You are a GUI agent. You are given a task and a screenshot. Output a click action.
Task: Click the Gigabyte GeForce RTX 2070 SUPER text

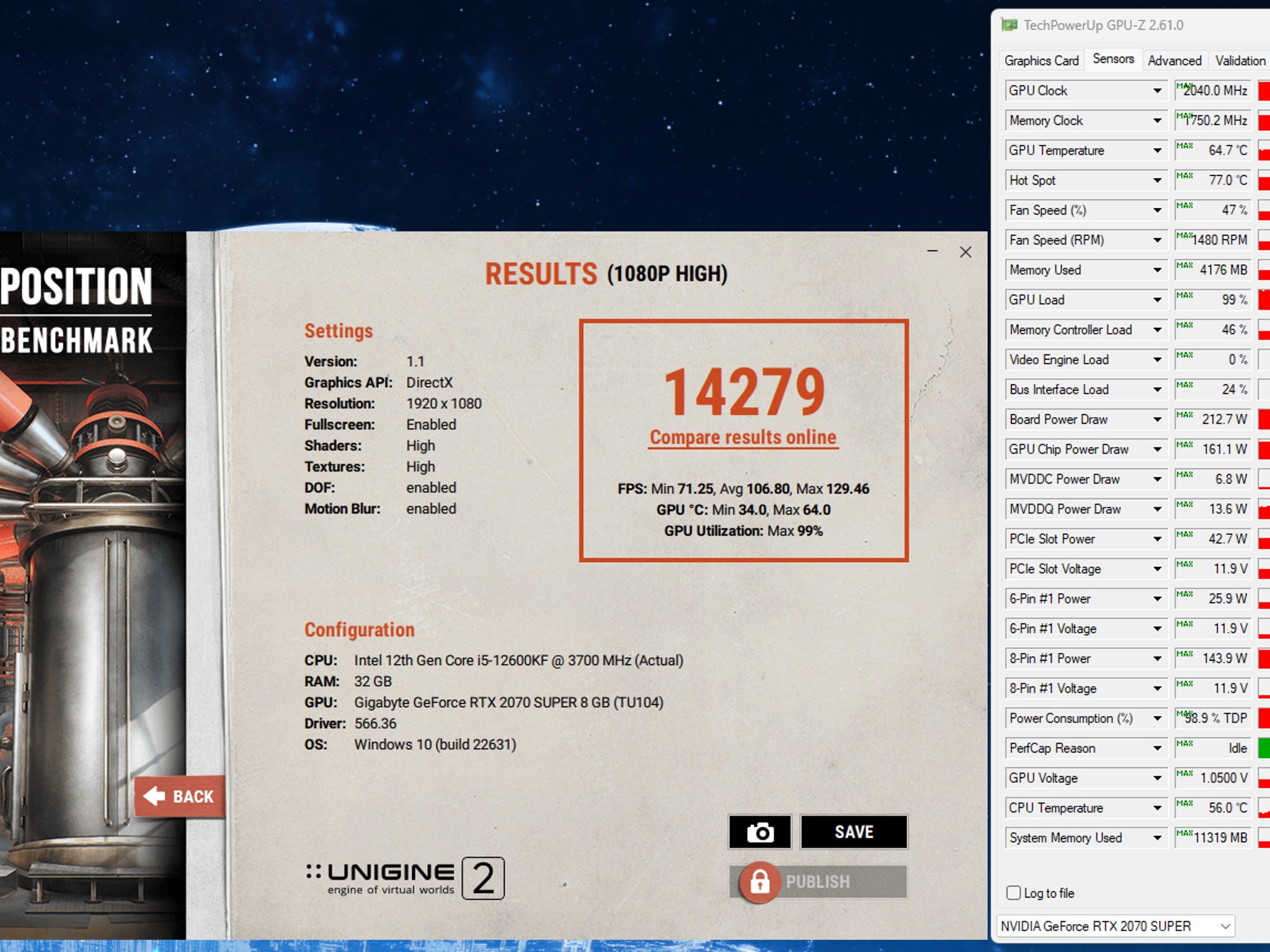(508, 703)
